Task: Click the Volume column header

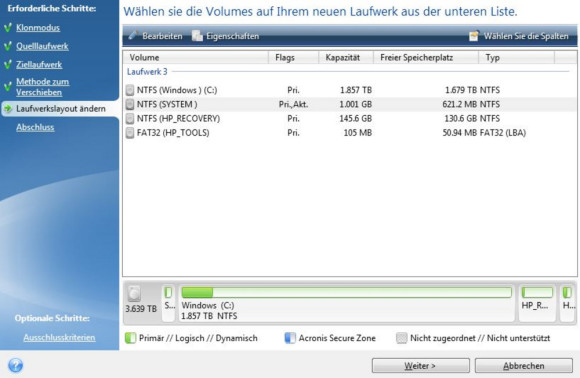Action: click(195, 57)
